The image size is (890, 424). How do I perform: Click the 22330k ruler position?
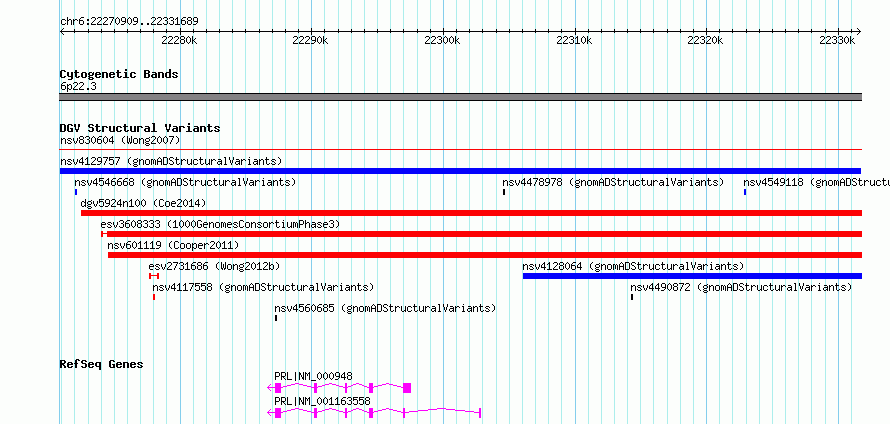(x=837, y=40)
